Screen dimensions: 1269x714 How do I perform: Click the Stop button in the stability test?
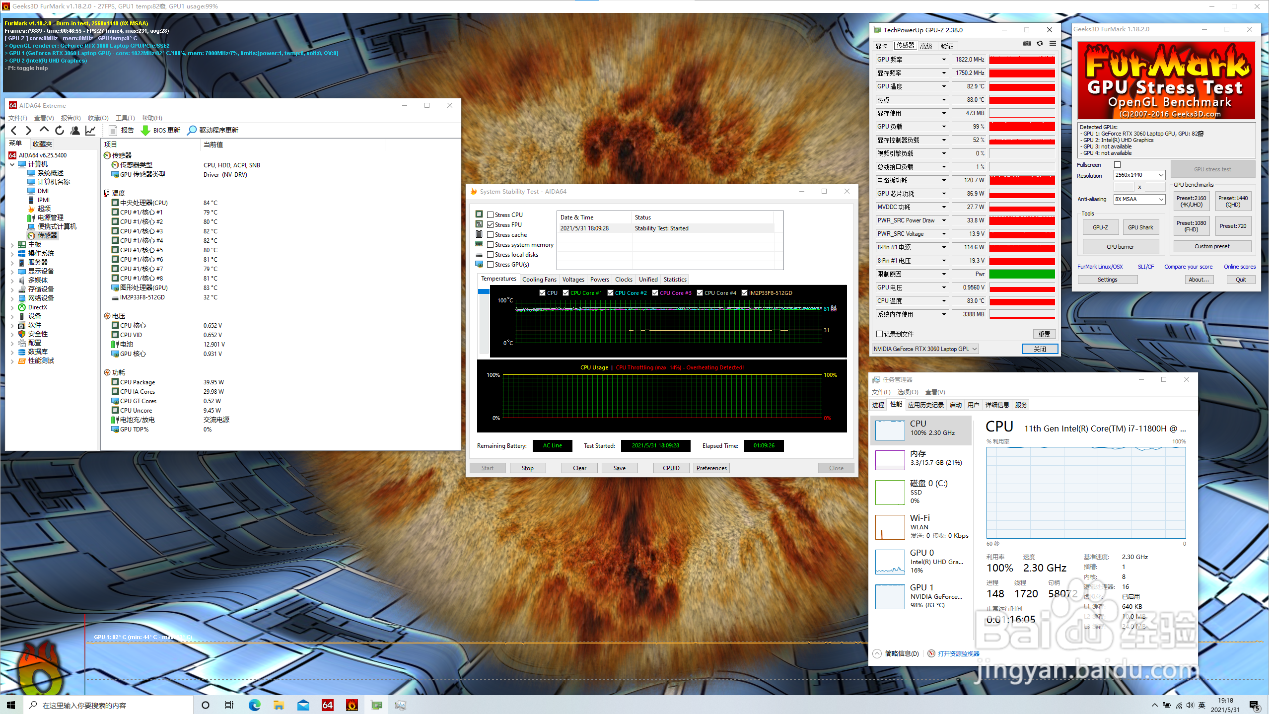527,467
